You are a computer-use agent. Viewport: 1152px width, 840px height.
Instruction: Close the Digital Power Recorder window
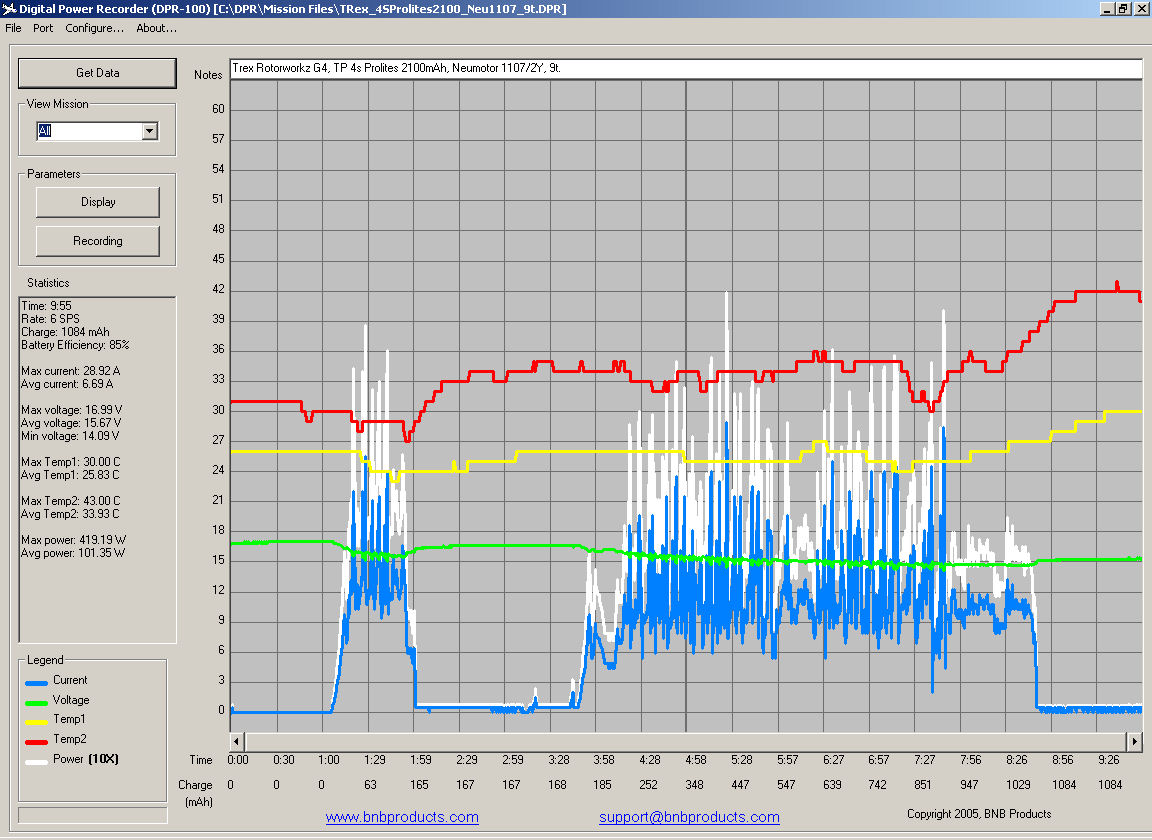pos(1141,9)
